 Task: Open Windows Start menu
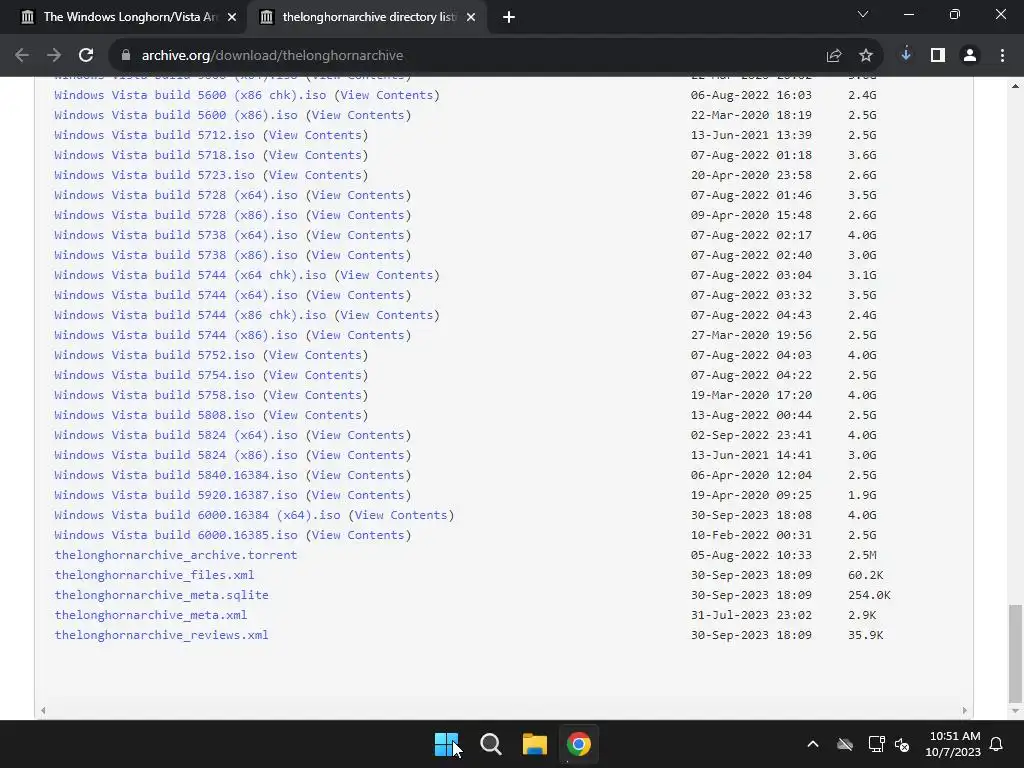(447, 744)
